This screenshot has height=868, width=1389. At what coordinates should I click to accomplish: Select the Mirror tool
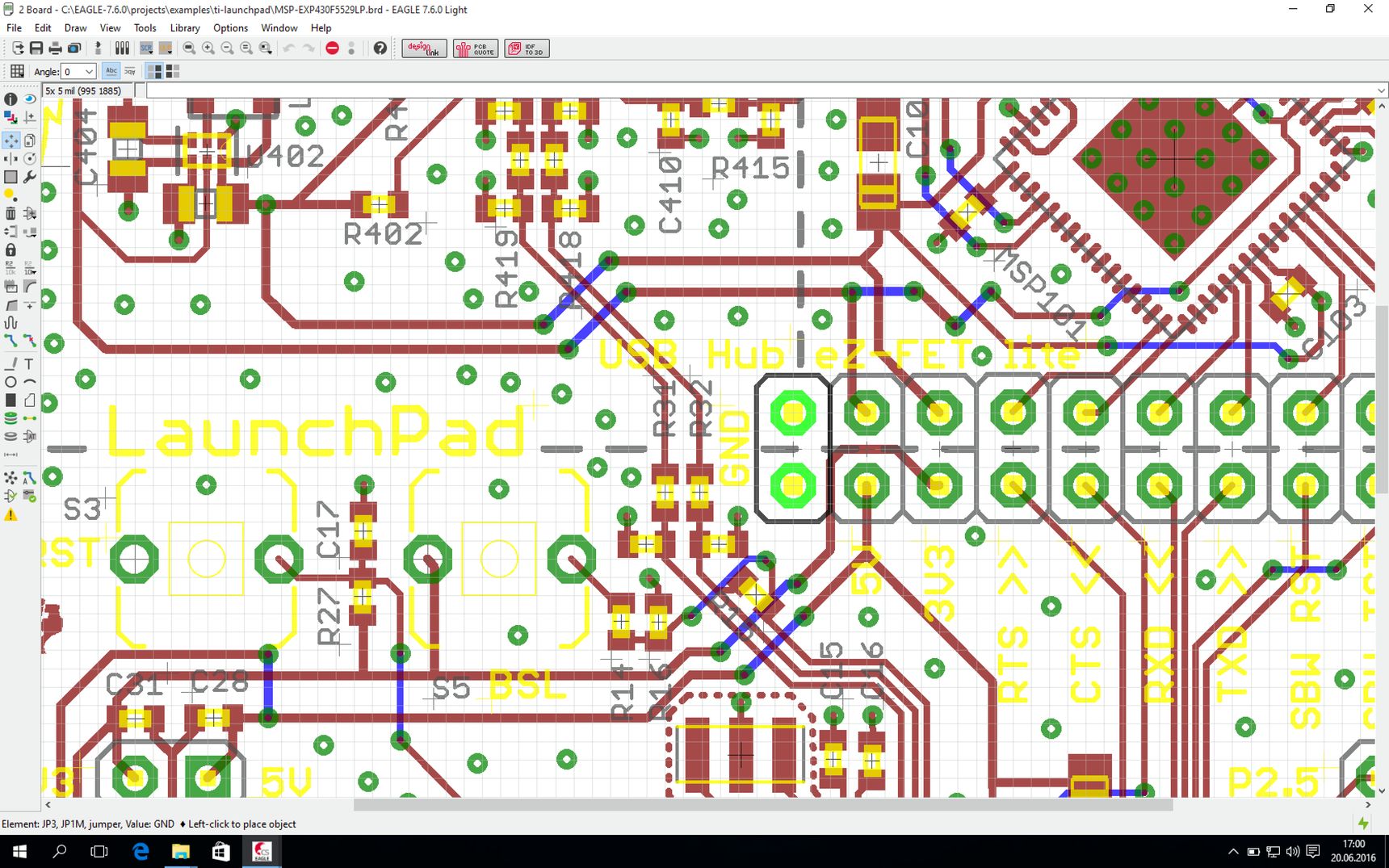[x=10, y=158]
